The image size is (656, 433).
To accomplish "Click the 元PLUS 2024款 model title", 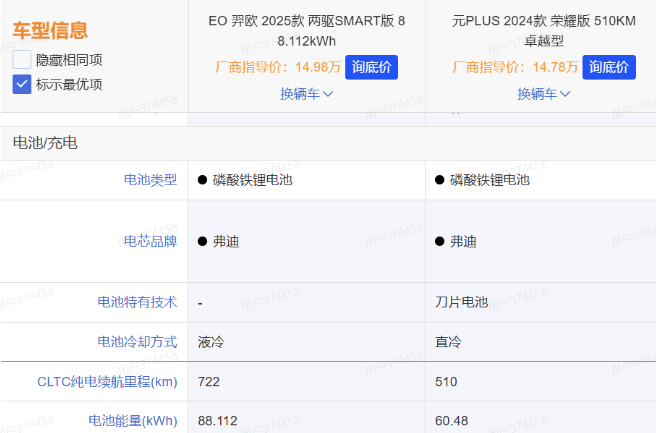I will pos(544,31).
